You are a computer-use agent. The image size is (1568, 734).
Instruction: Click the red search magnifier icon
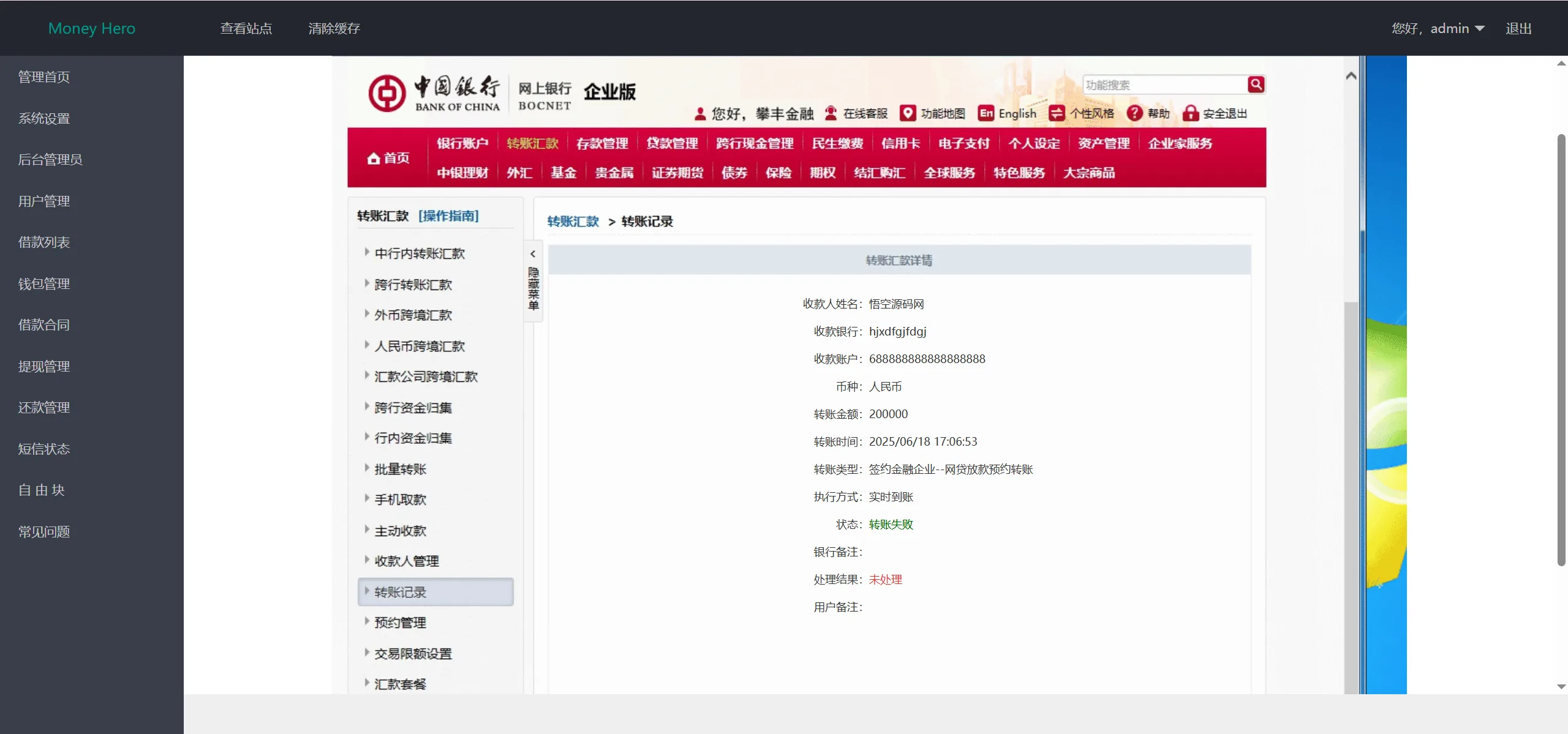(x=1256, y=84)
